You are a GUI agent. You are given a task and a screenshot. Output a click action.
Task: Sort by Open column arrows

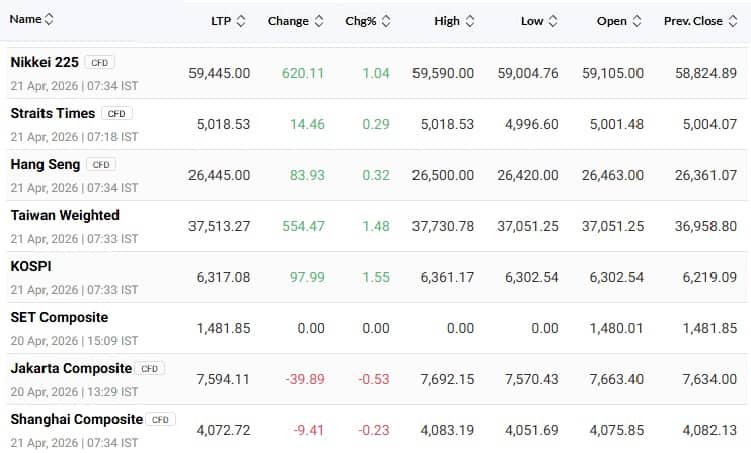point(637,21)
